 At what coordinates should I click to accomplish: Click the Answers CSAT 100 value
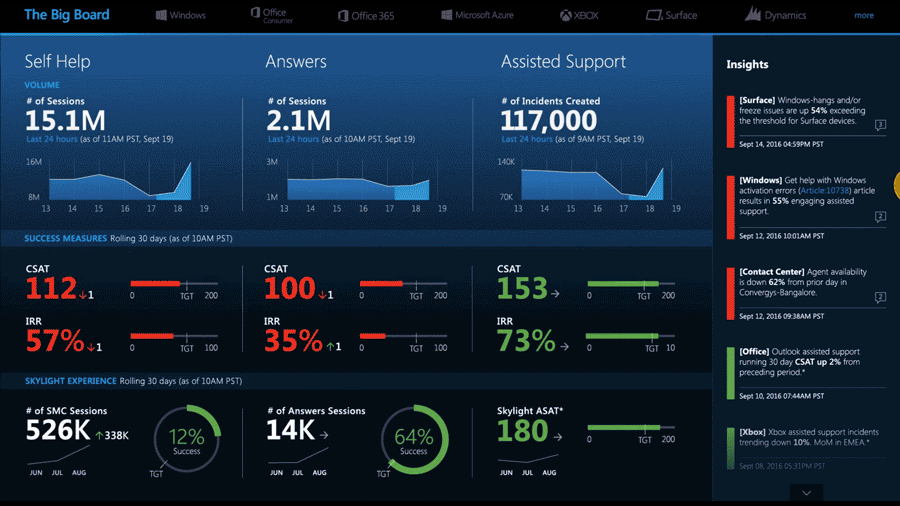(290, 288)
